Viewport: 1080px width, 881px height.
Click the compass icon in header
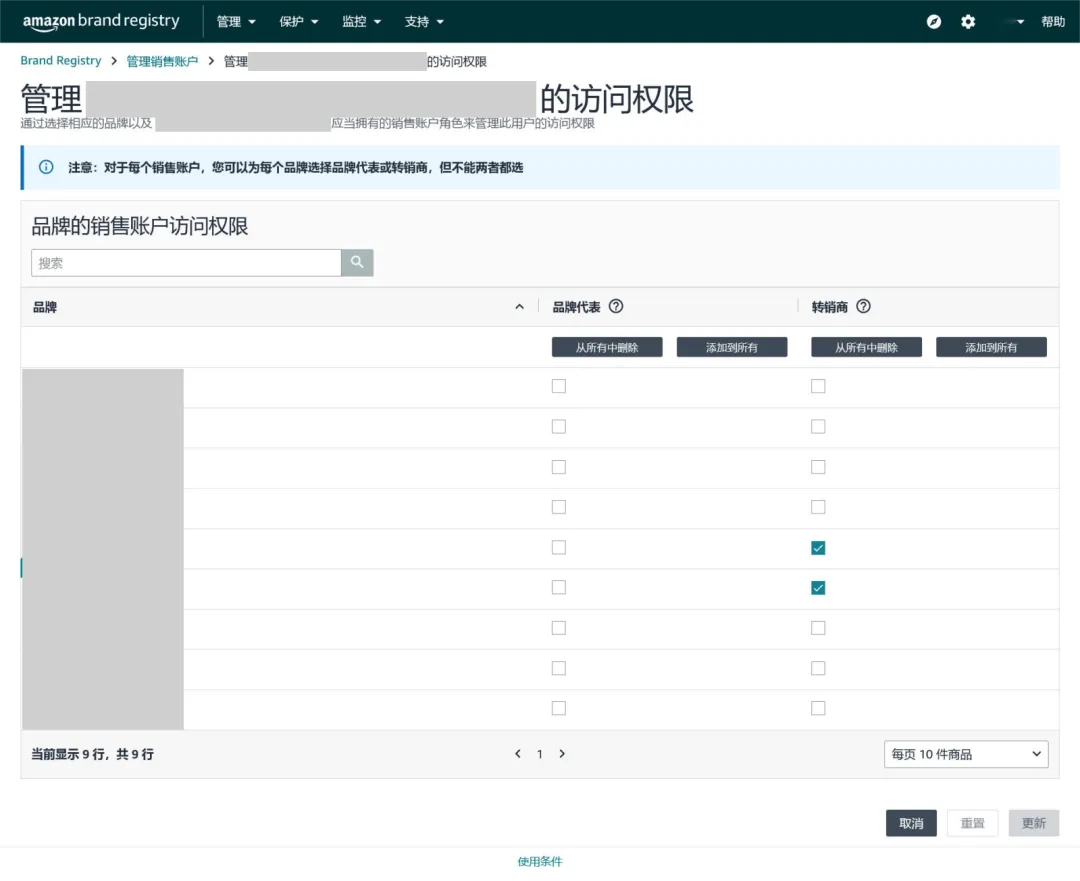pyautogui.click(x=934, y=22)
